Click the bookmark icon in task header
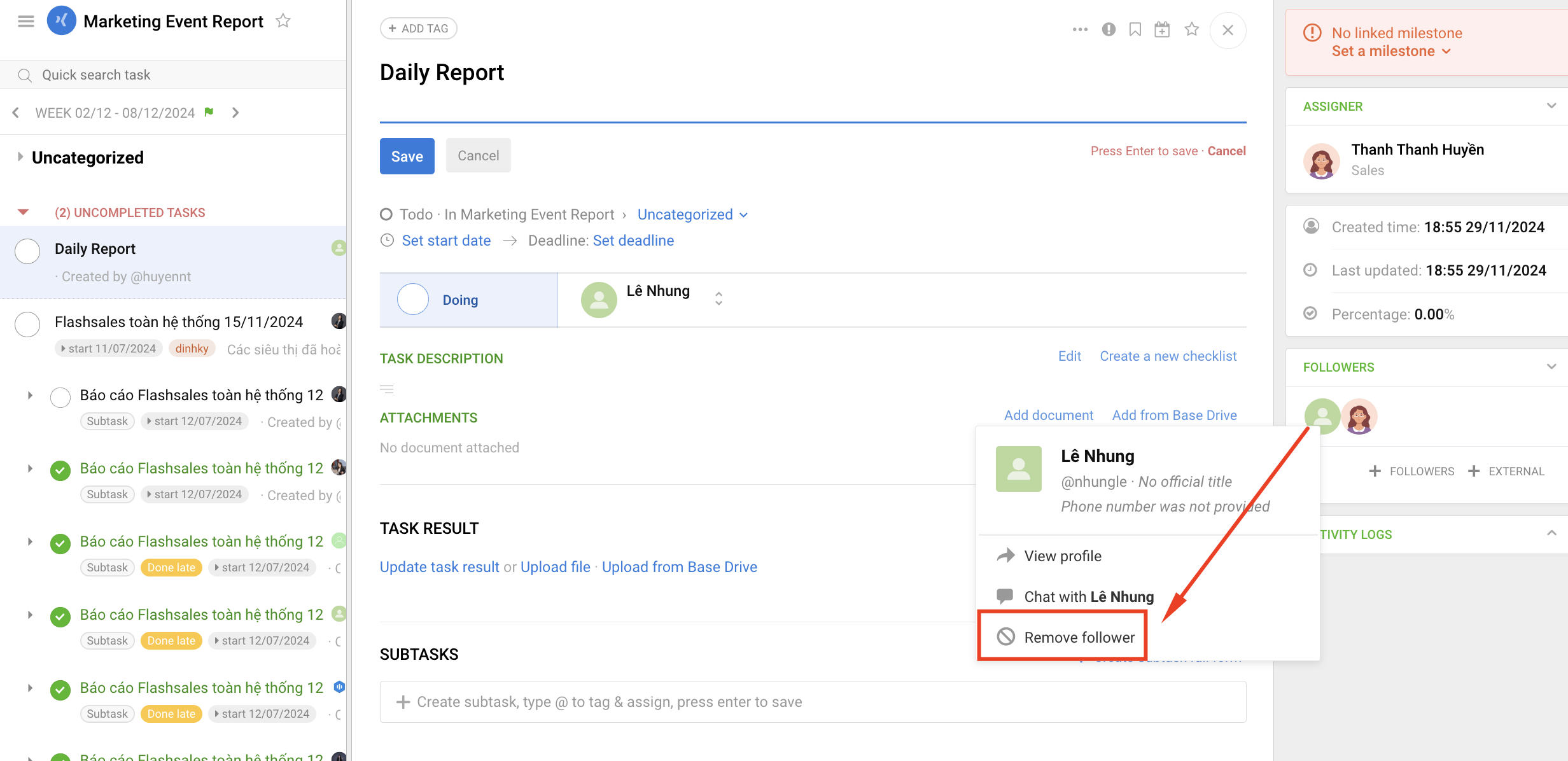1568x761 pixels. tap(1135, 29)
